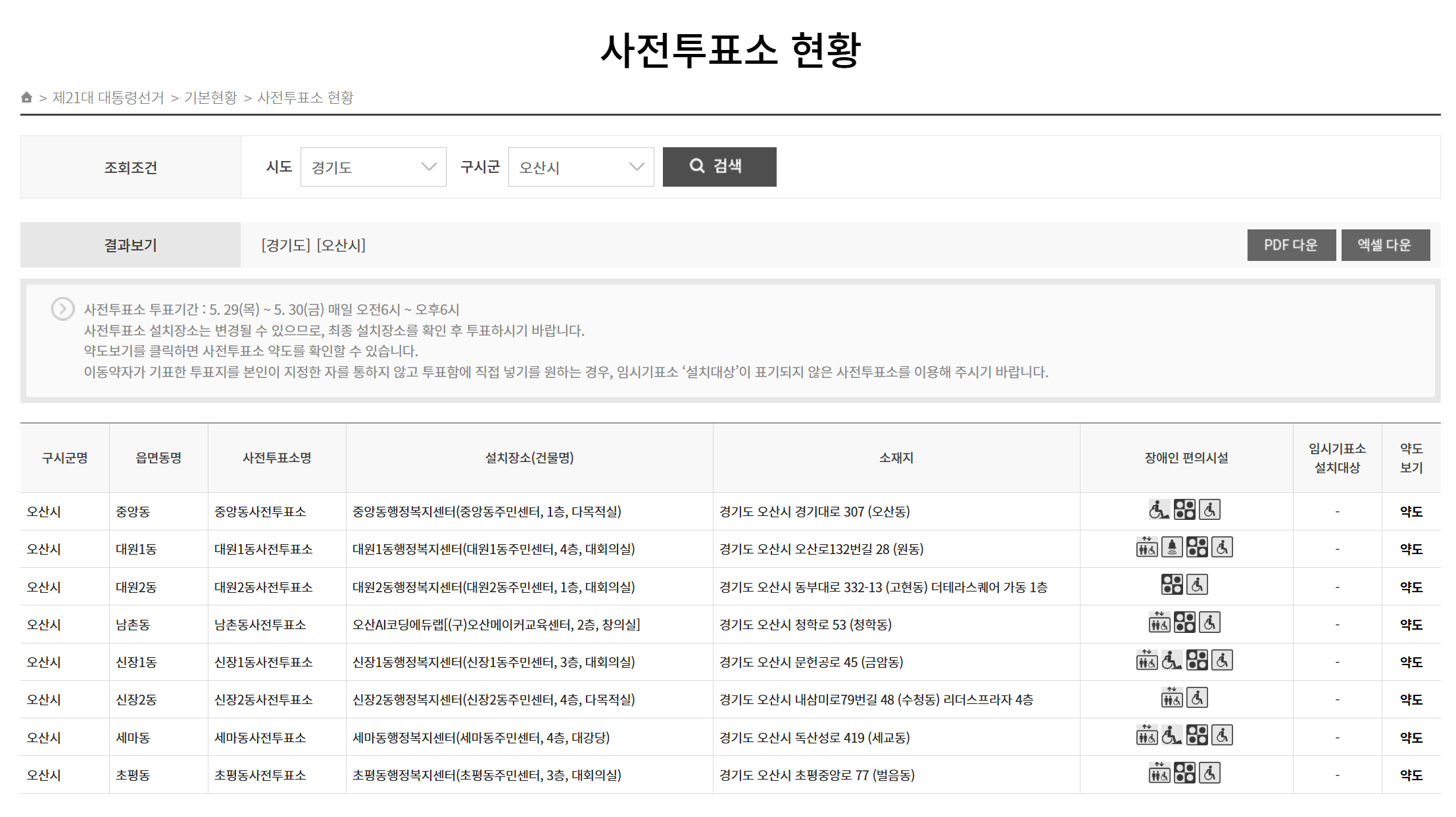
Task: Click the braille block icon in 대원2동 row
Action: point(1172,585)
